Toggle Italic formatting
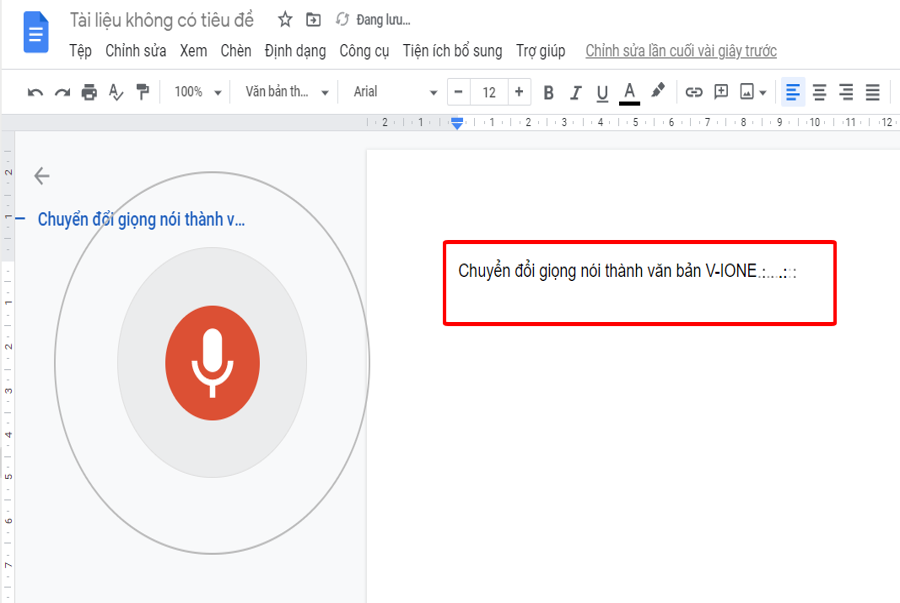The width and height of the screenshot is (900, 603). pyautogui.click(x=575, y=92)
